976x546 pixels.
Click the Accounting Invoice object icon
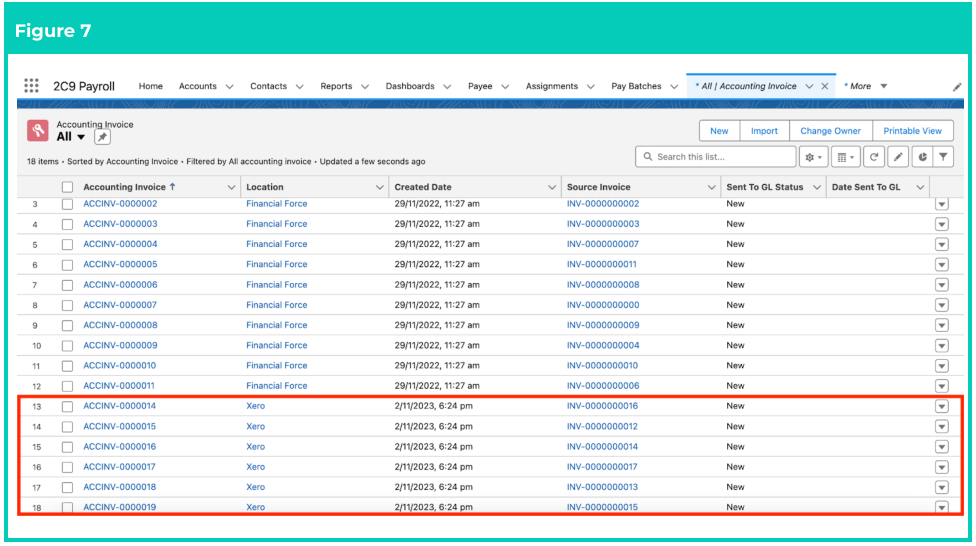pos(38,131)
